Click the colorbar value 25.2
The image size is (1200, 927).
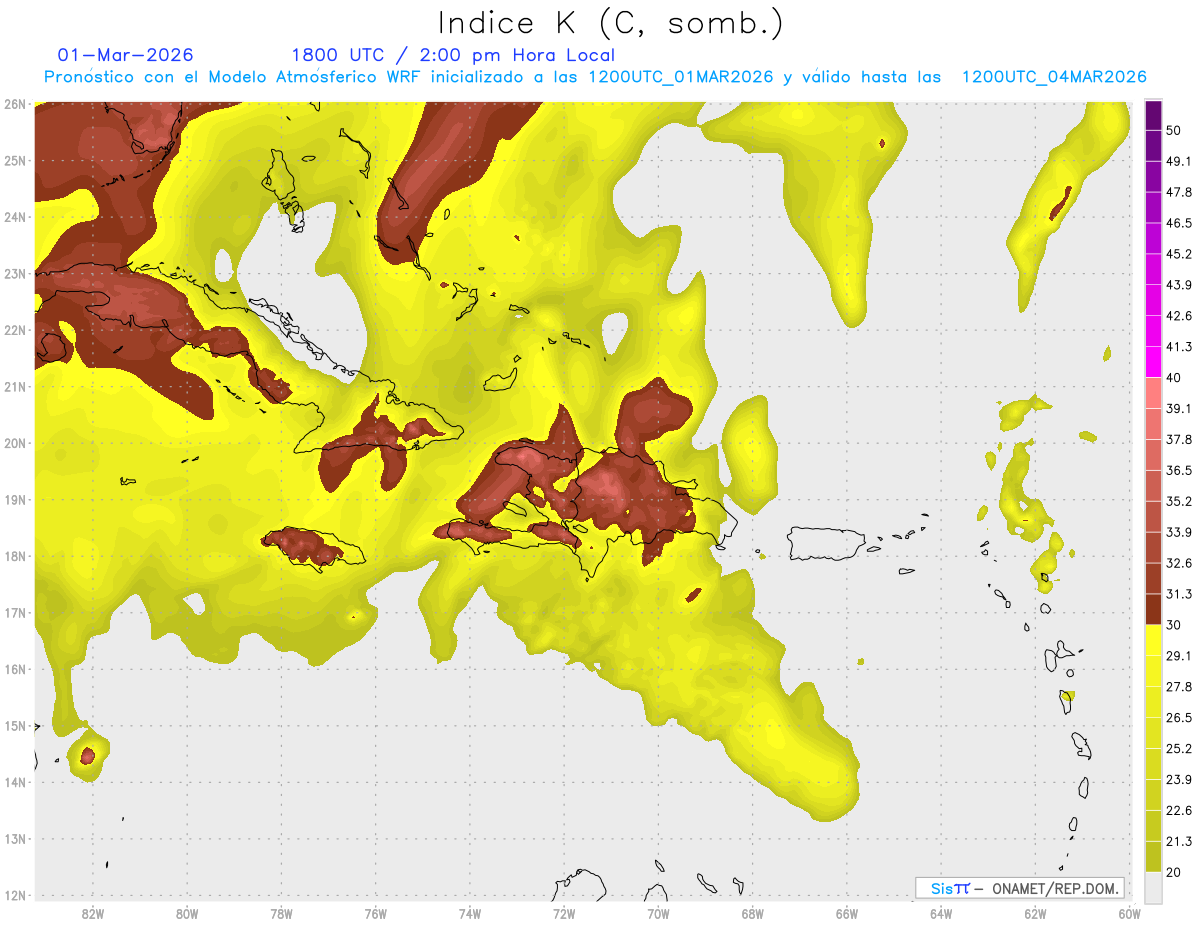tap(1179, 748)
